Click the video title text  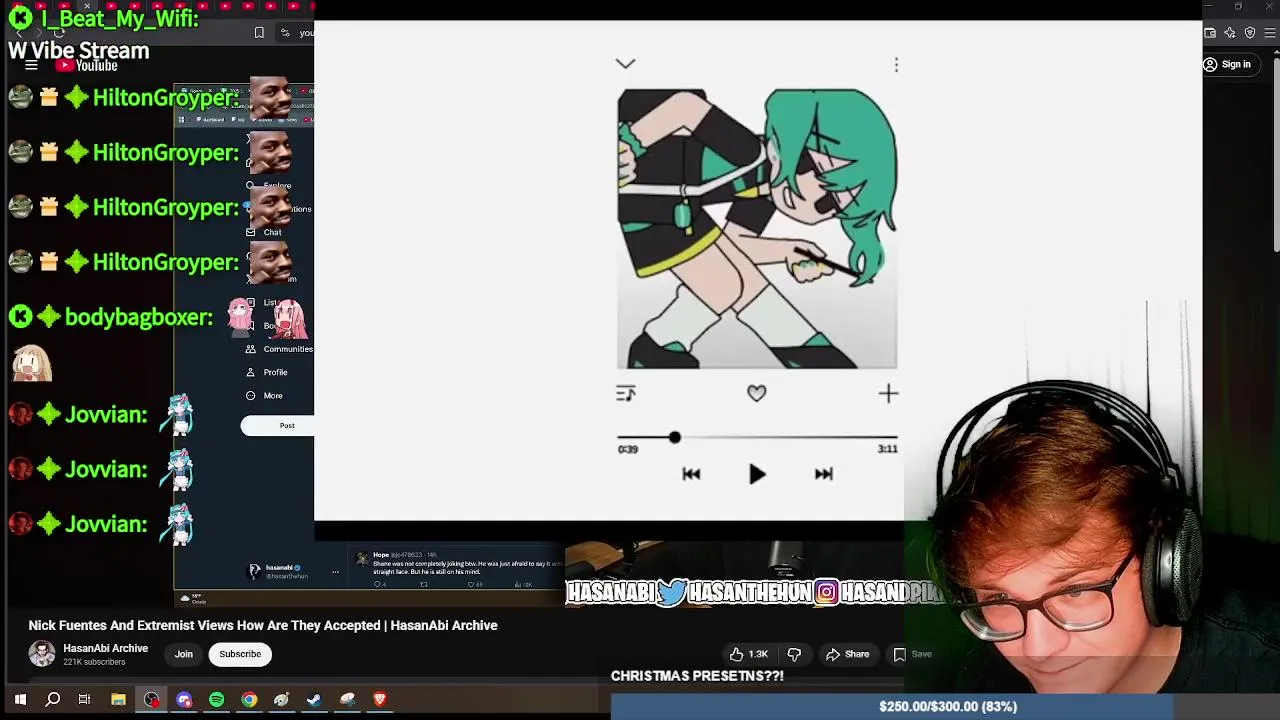point(263,625)
